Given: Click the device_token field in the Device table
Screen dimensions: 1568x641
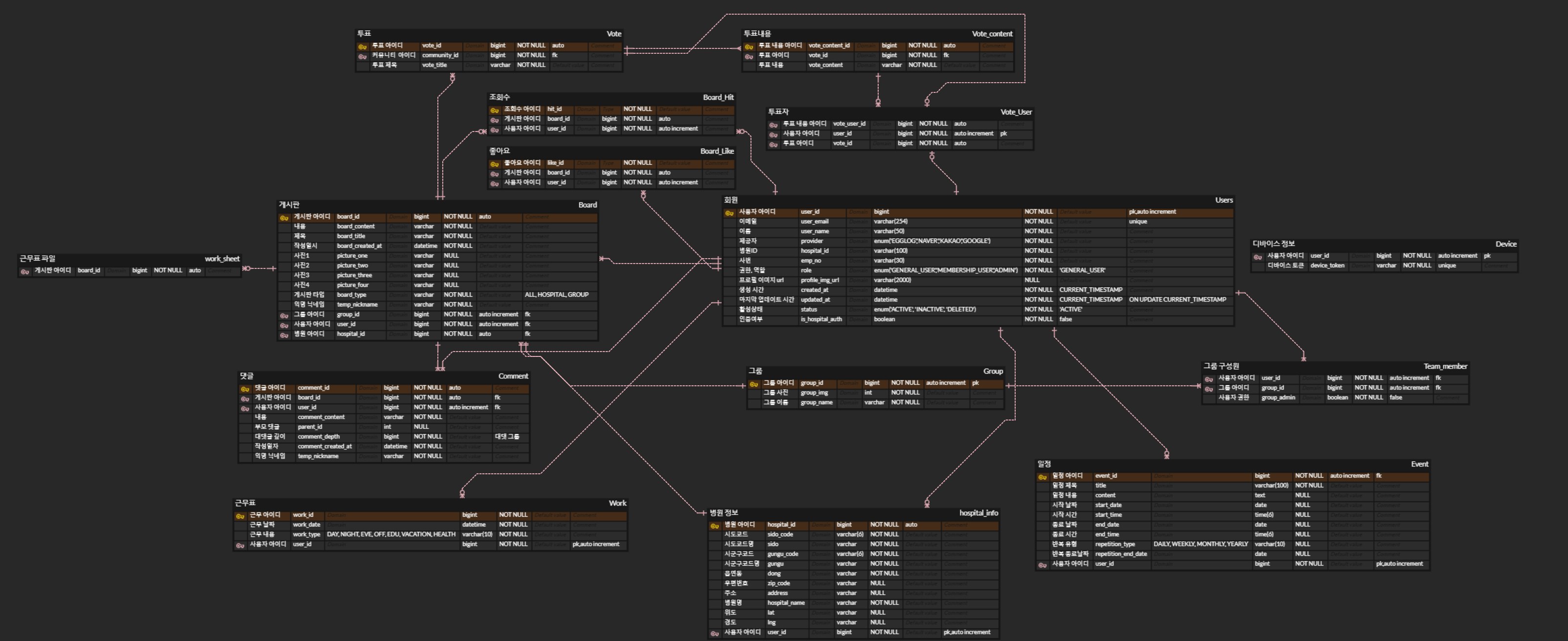Looking at the screenshot, I should 1327,266.
